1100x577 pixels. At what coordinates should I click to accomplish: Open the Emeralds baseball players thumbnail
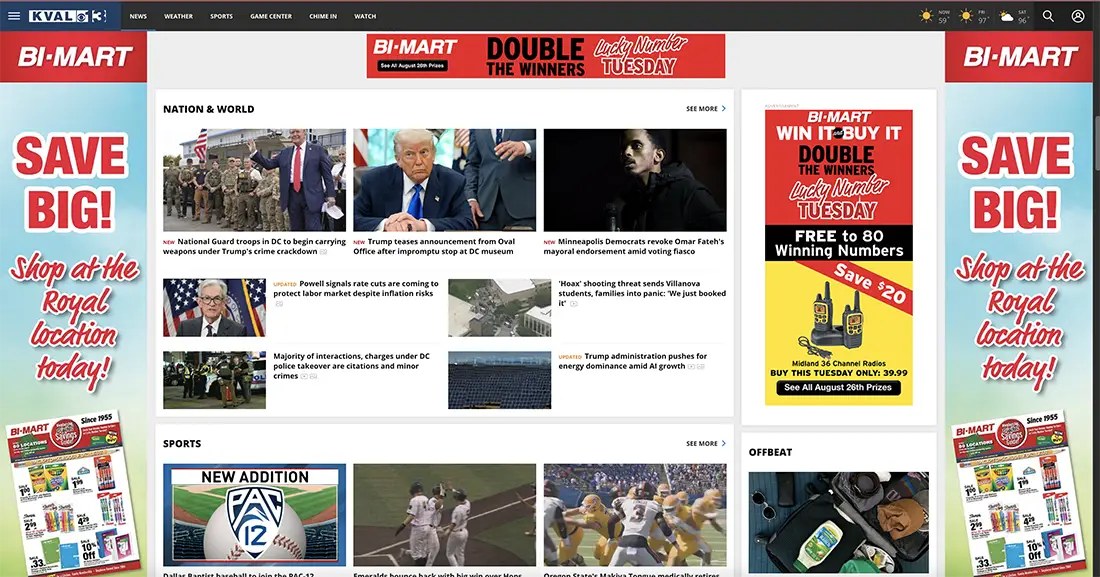444,515
